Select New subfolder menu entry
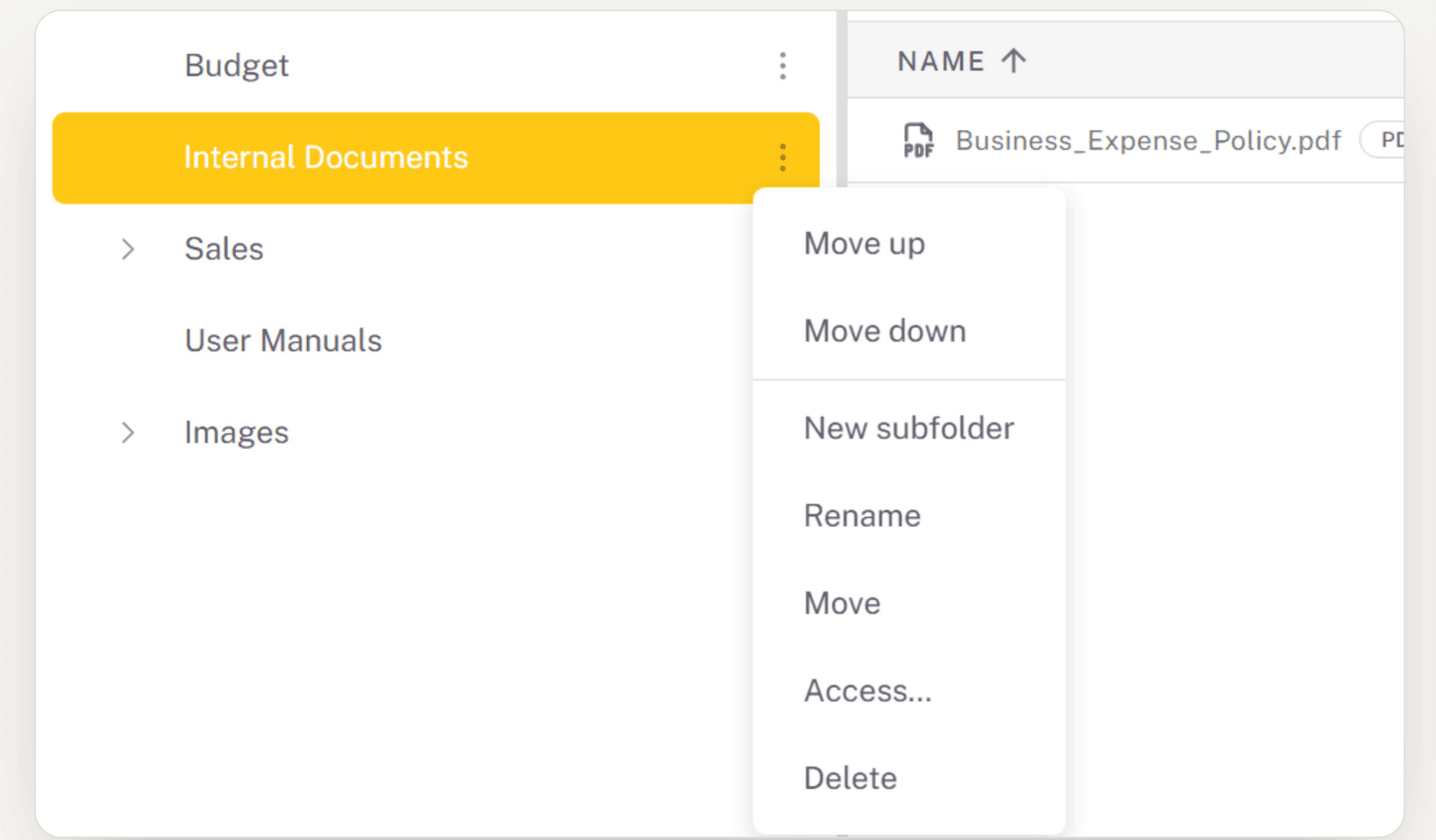This screenshot has width=1436, height=840. (909, 428)
